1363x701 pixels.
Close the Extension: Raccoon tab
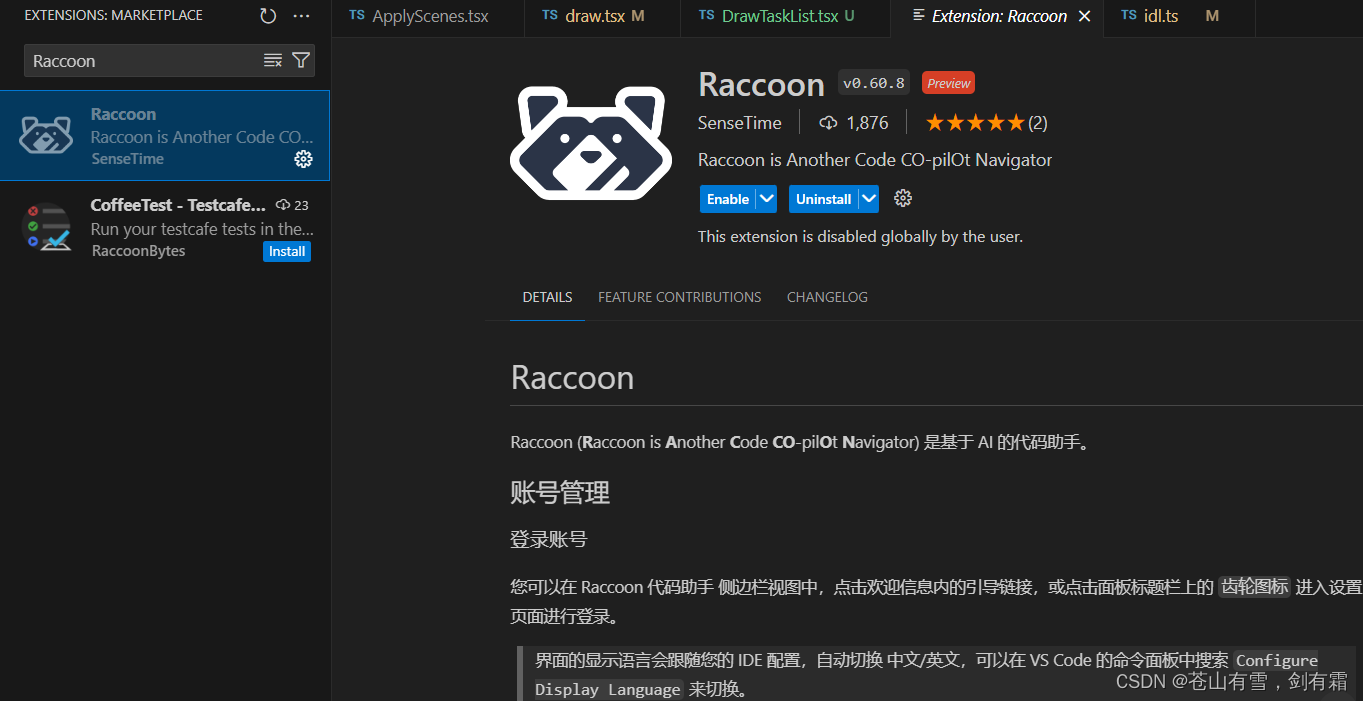(x=1084, y=16)
